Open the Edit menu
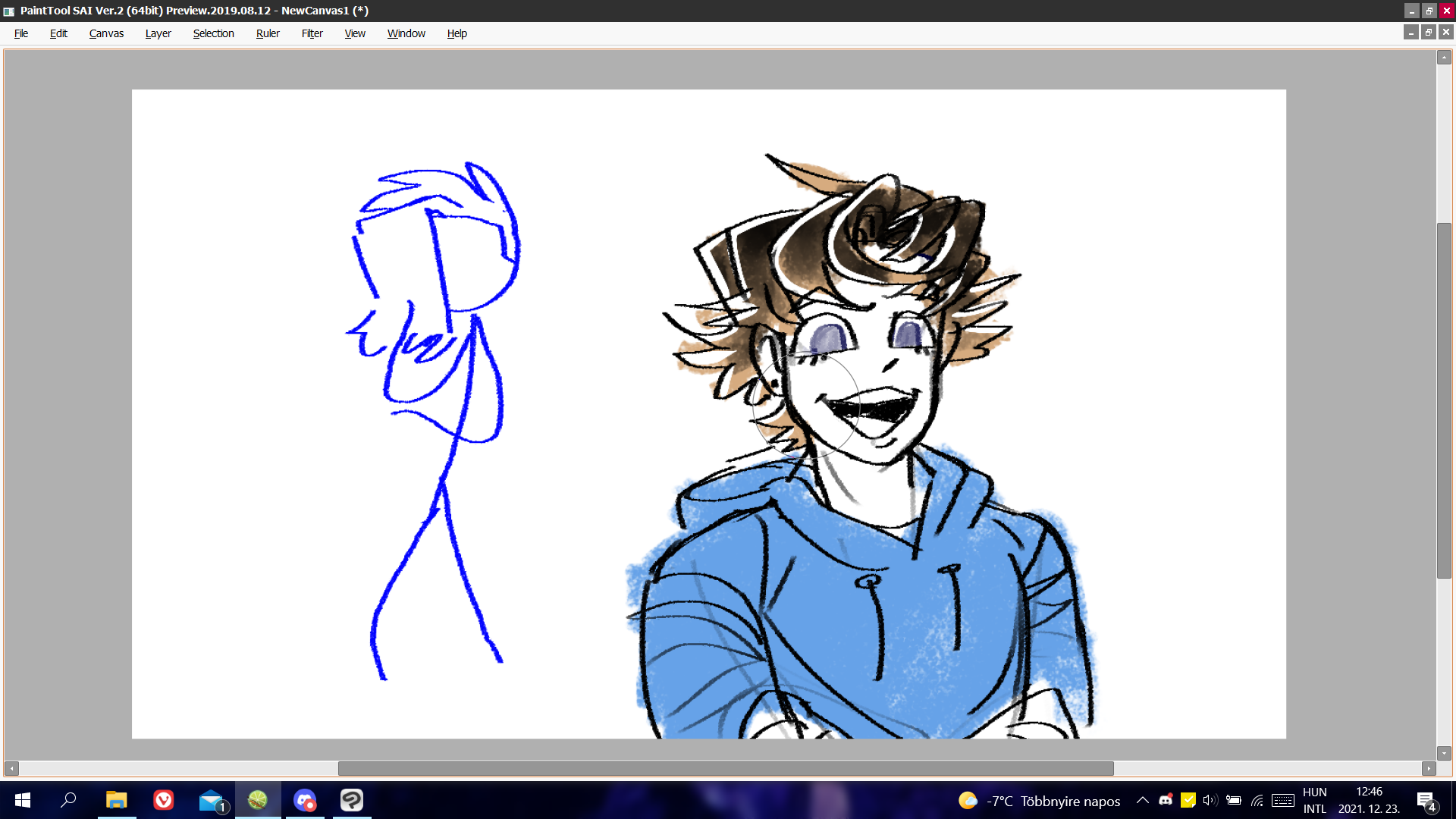This screenshot has height=819, width=1456. pyautogui.click(x=58, y=33)
